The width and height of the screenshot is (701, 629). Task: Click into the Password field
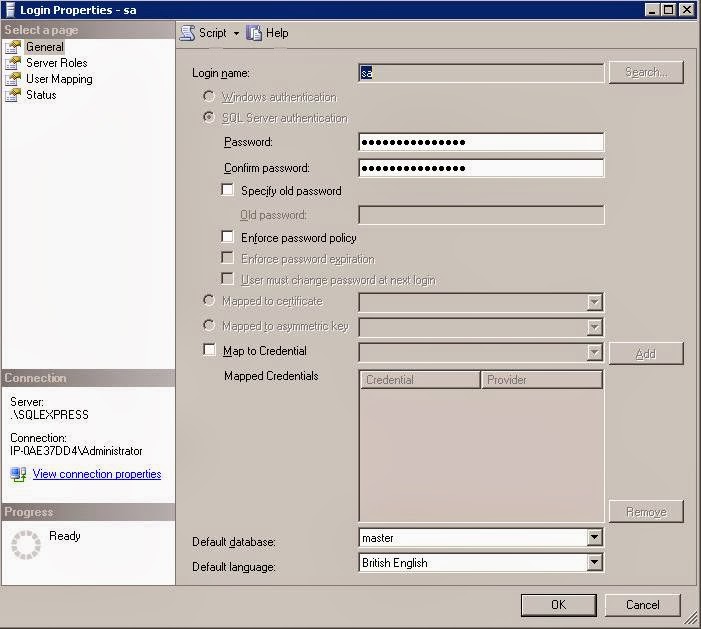point(481,142)
